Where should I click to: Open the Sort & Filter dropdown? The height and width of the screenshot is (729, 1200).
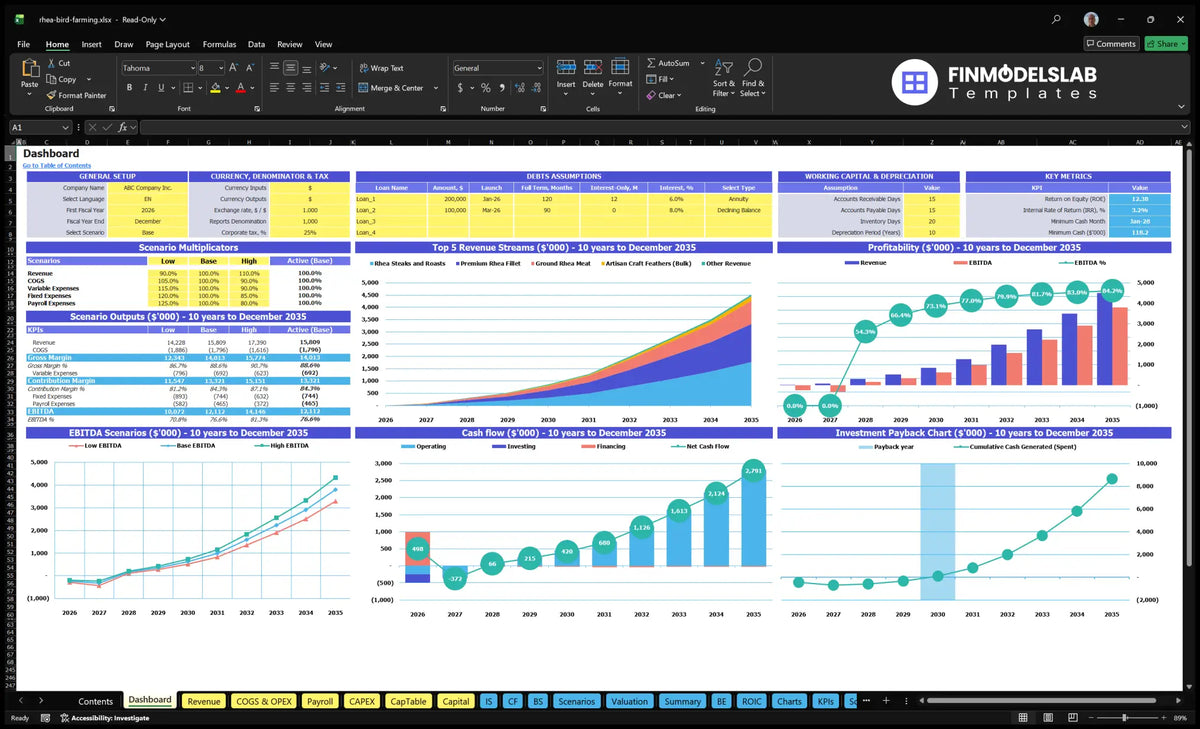[x=724, y=78]
